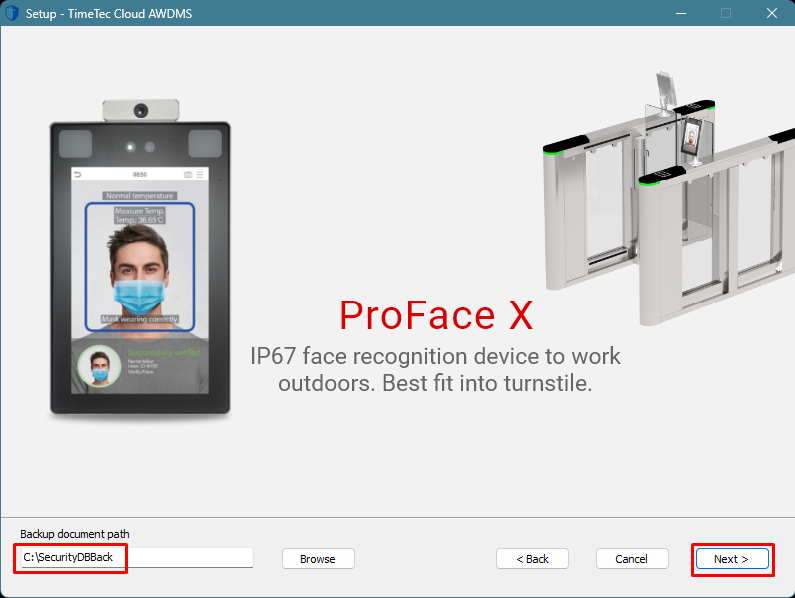Click the turnstile gate image
The width and height of the screenshot is (795, 598).
click(x=668, y=199)
